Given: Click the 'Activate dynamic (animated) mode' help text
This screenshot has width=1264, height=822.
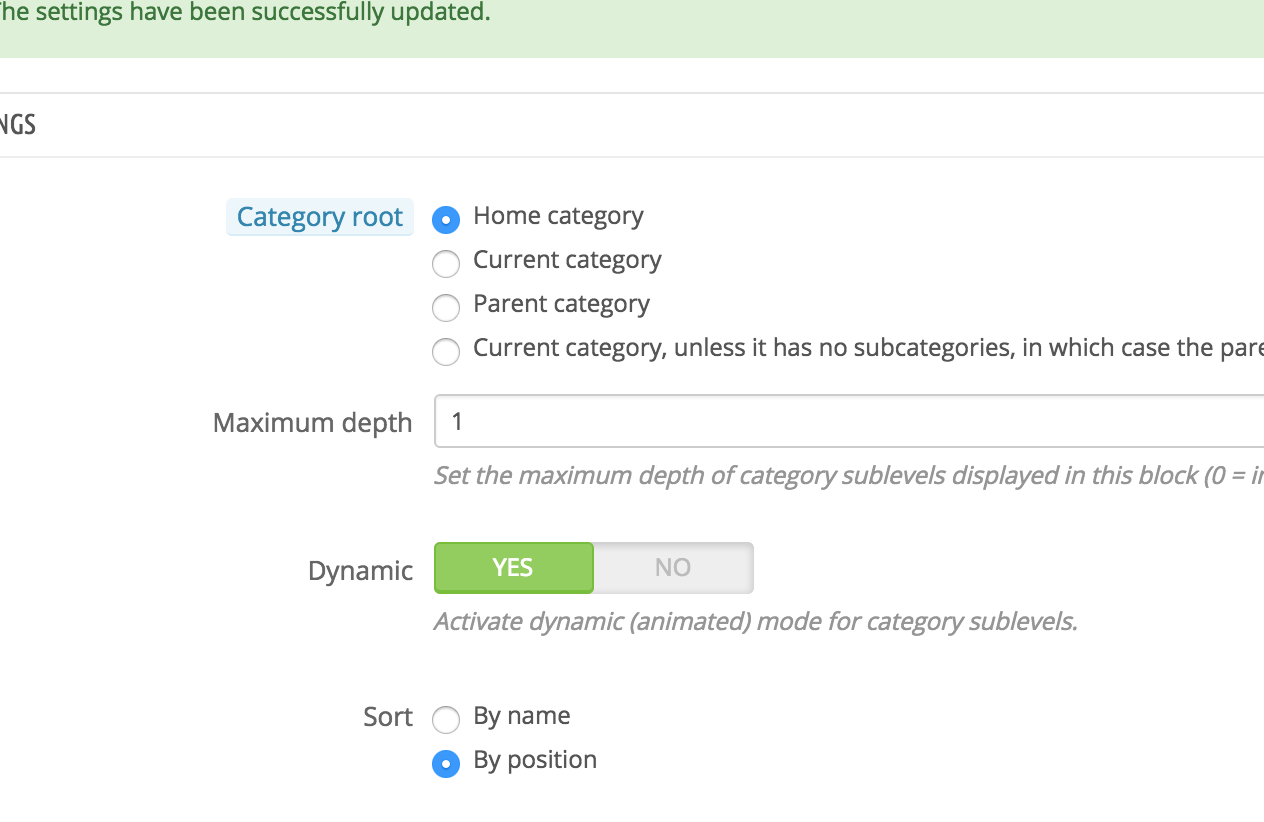Looking at the screenshot, I should (x=755, y=622).
